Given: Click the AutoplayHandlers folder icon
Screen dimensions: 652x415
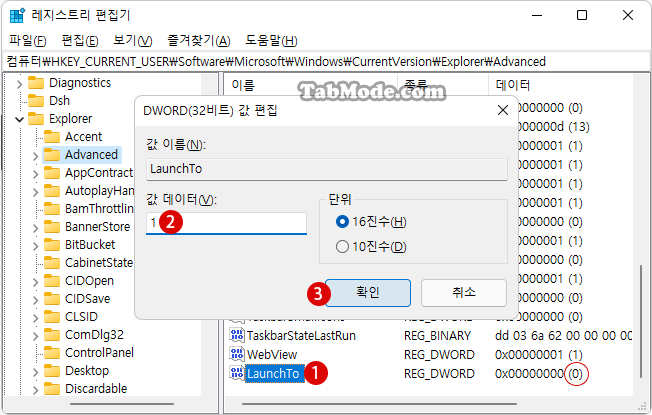Looking at the screenshot, I should [x=52, y=191].
